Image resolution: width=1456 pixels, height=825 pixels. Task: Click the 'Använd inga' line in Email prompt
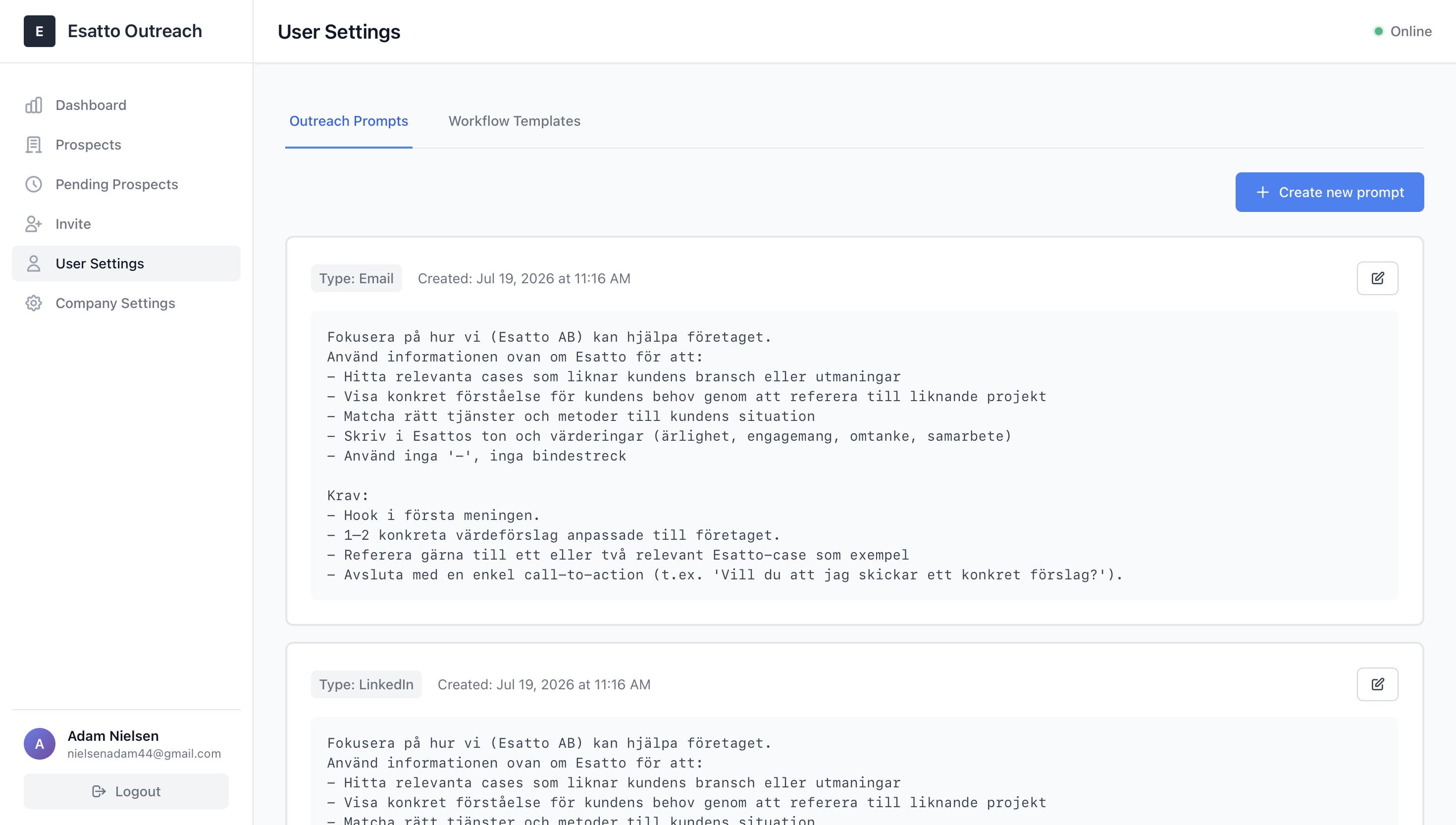pos(476,456)
